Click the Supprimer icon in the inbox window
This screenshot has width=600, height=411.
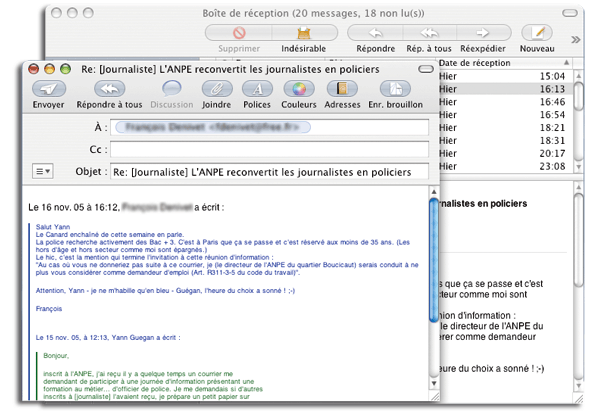pyautogui.click(x=239, y=33)
